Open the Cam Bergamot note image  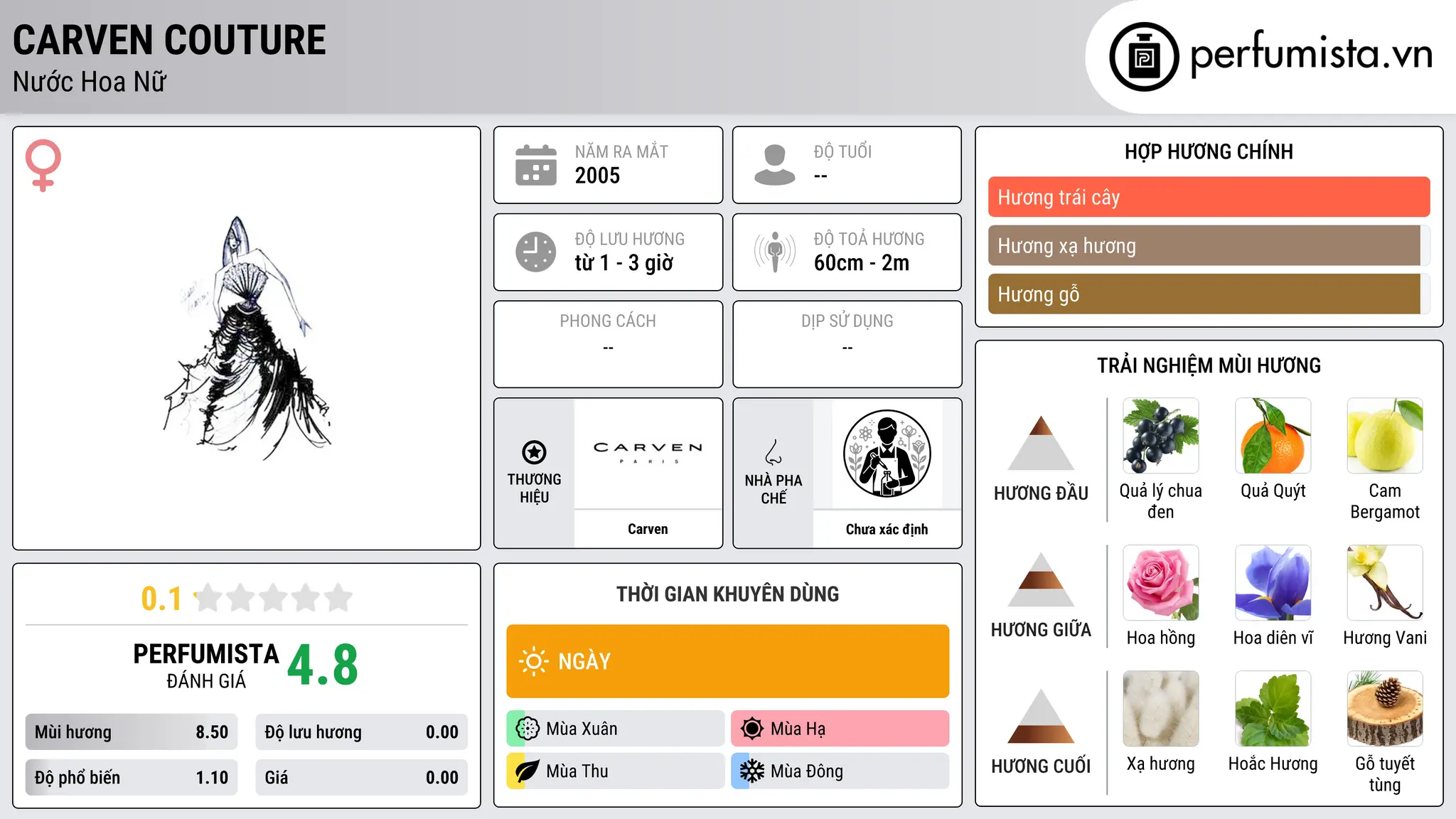(x=1385, y=436)
